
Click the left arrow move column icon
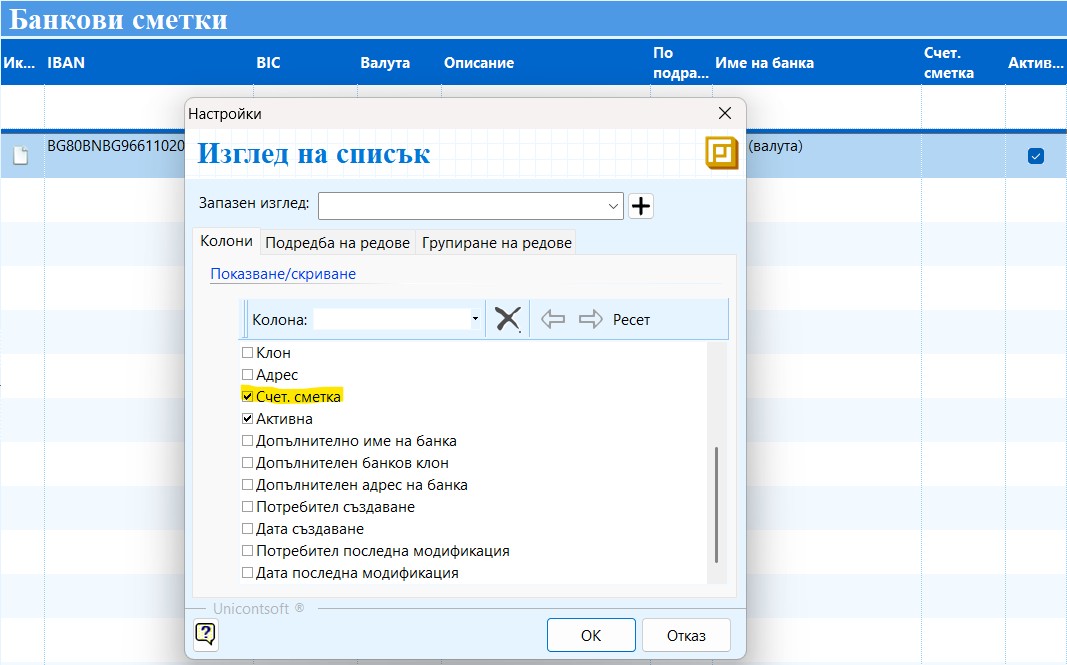click(553, 319)
